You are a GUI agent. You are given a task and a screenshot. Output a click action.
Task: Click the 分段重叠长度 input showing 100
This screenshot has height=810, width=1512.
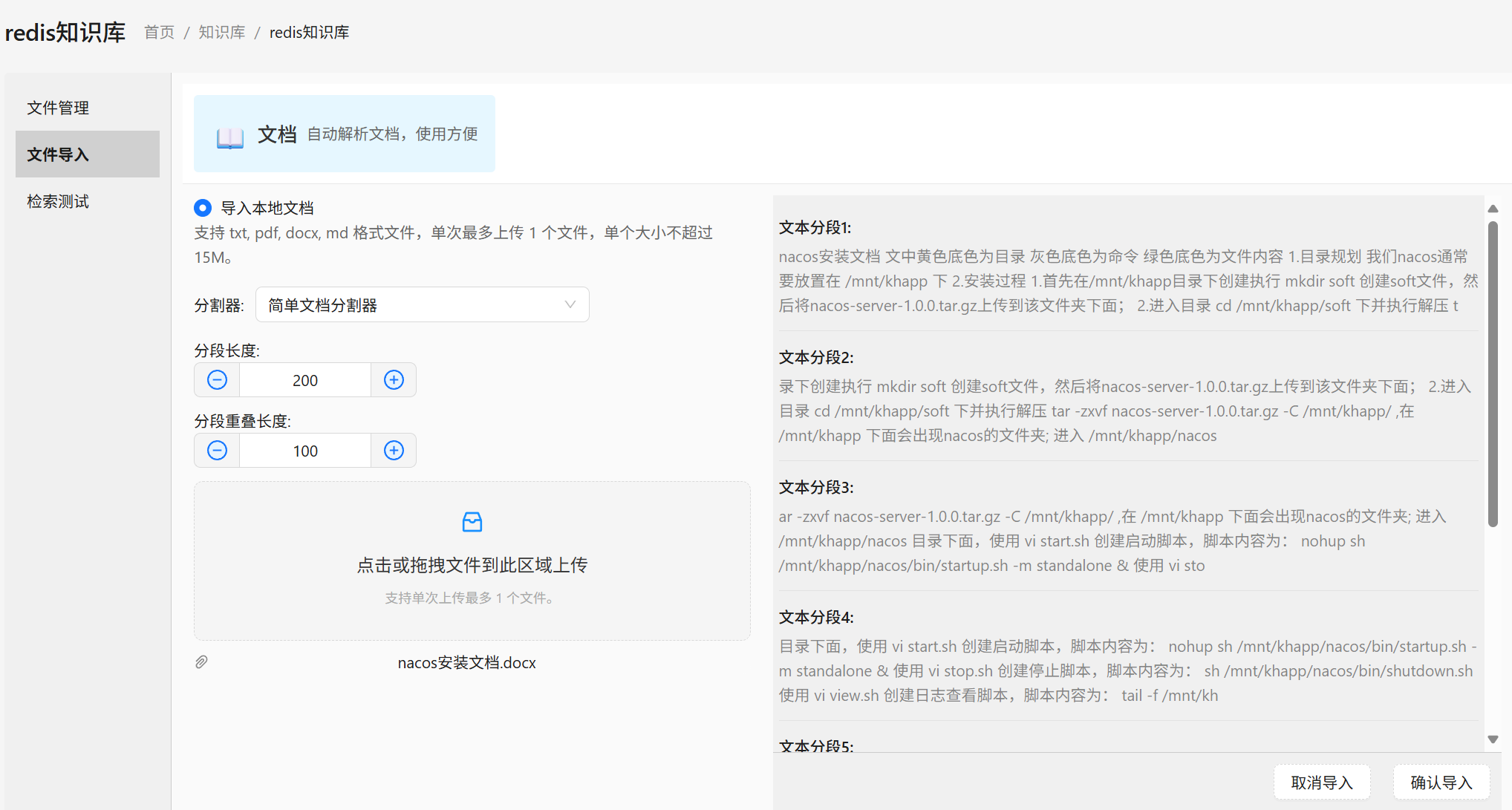click(x=305, y=451)
